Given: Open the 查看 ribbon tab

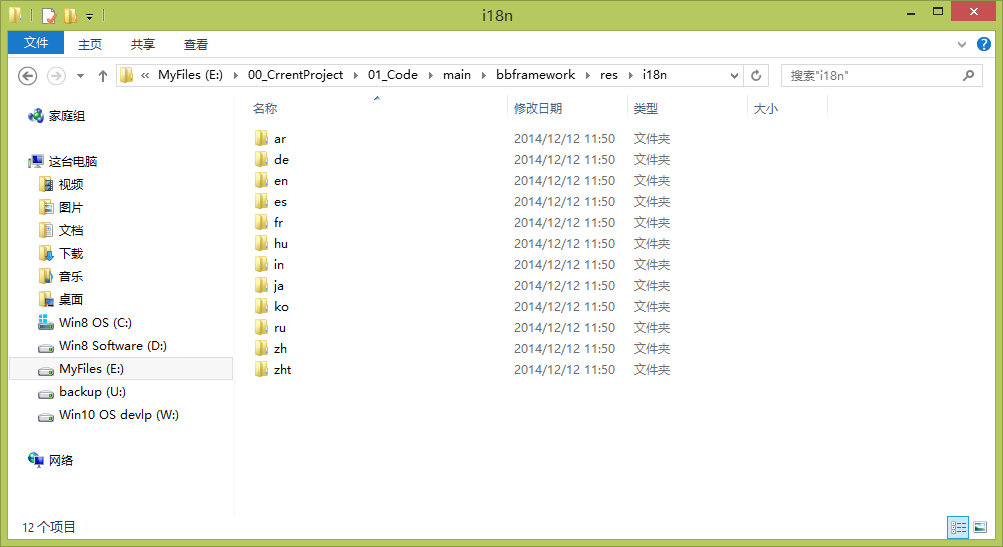Looking at the screenshot, I should [196, 44].
